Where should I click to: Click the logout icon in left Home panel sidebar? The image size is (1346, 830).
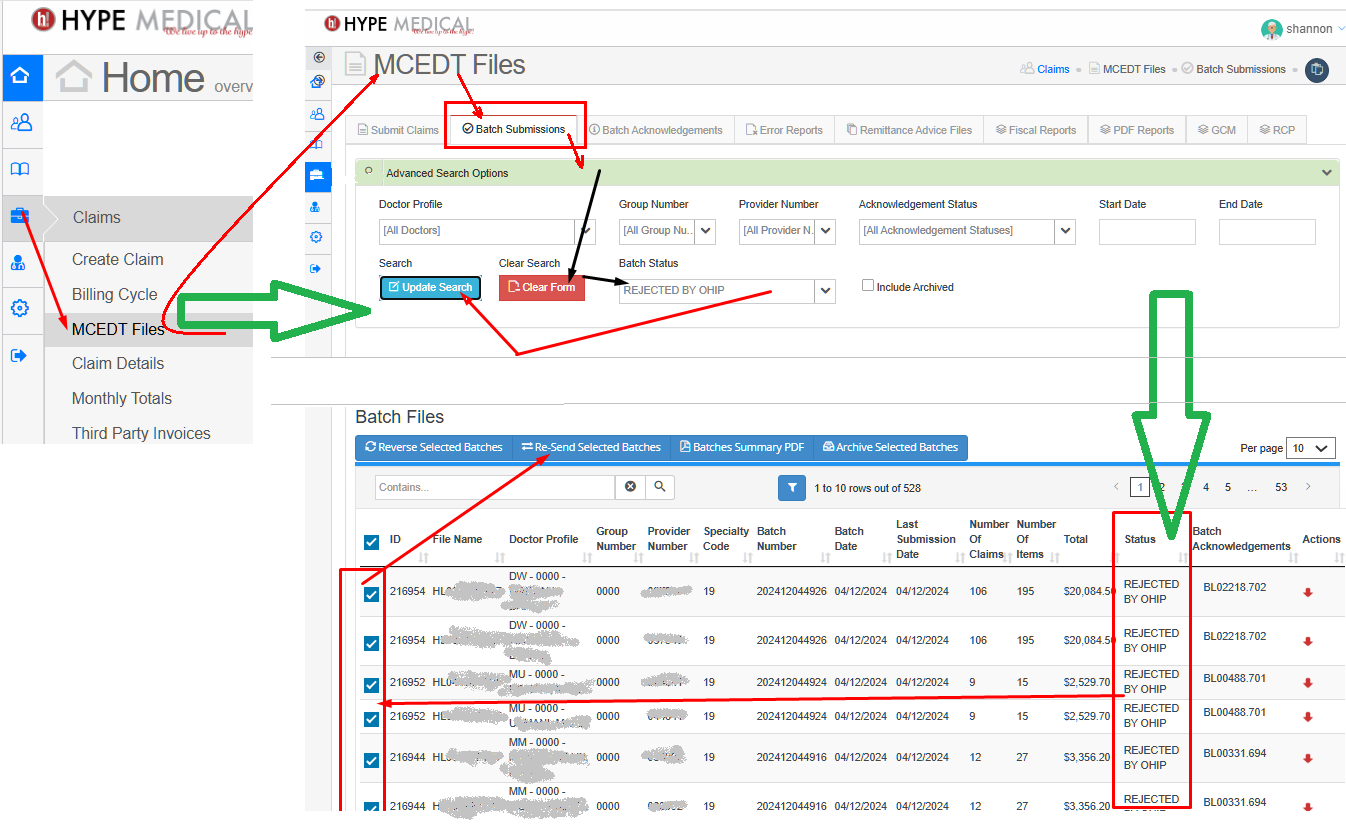point(18,355)
